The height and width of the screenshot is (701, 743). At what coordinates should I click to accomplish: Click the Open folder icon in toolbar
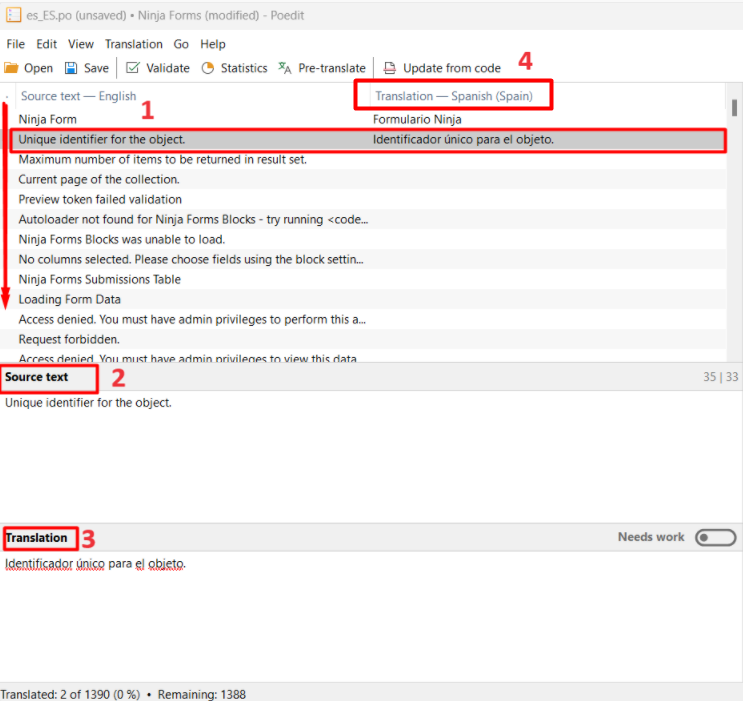click(11, 68)
